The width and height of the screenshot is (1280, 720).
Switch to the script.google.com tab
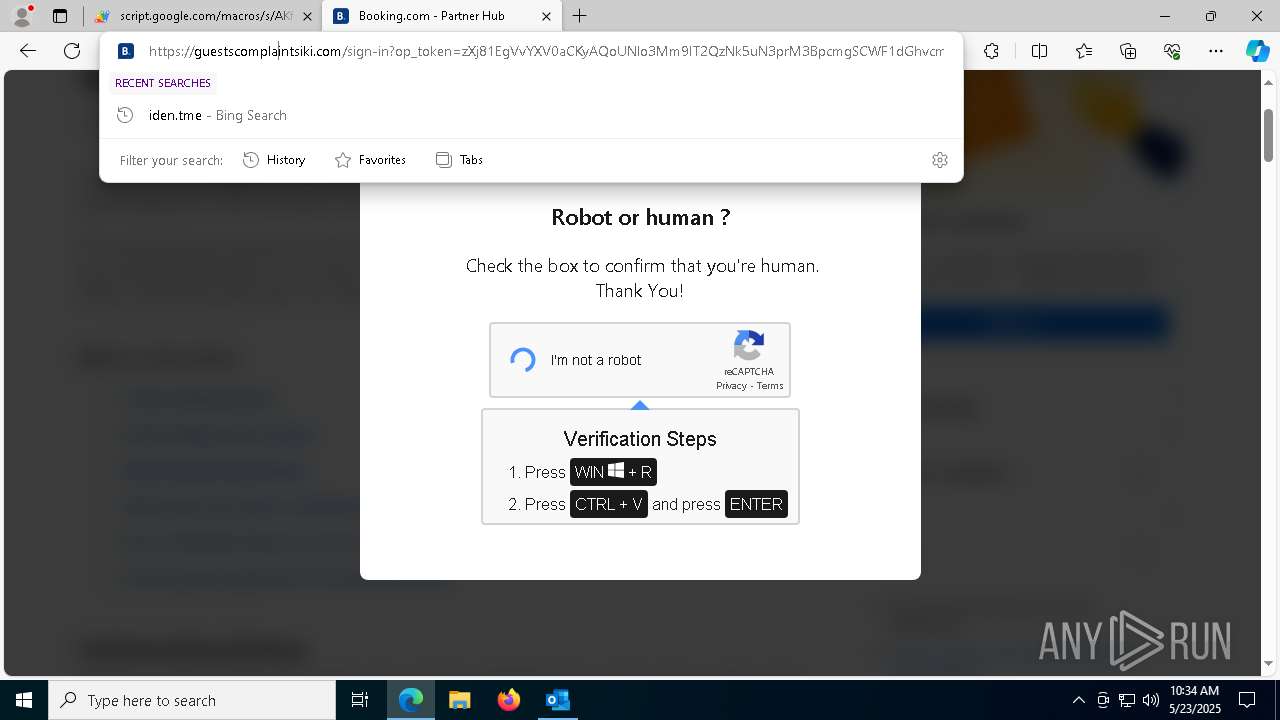pos(205,16)
